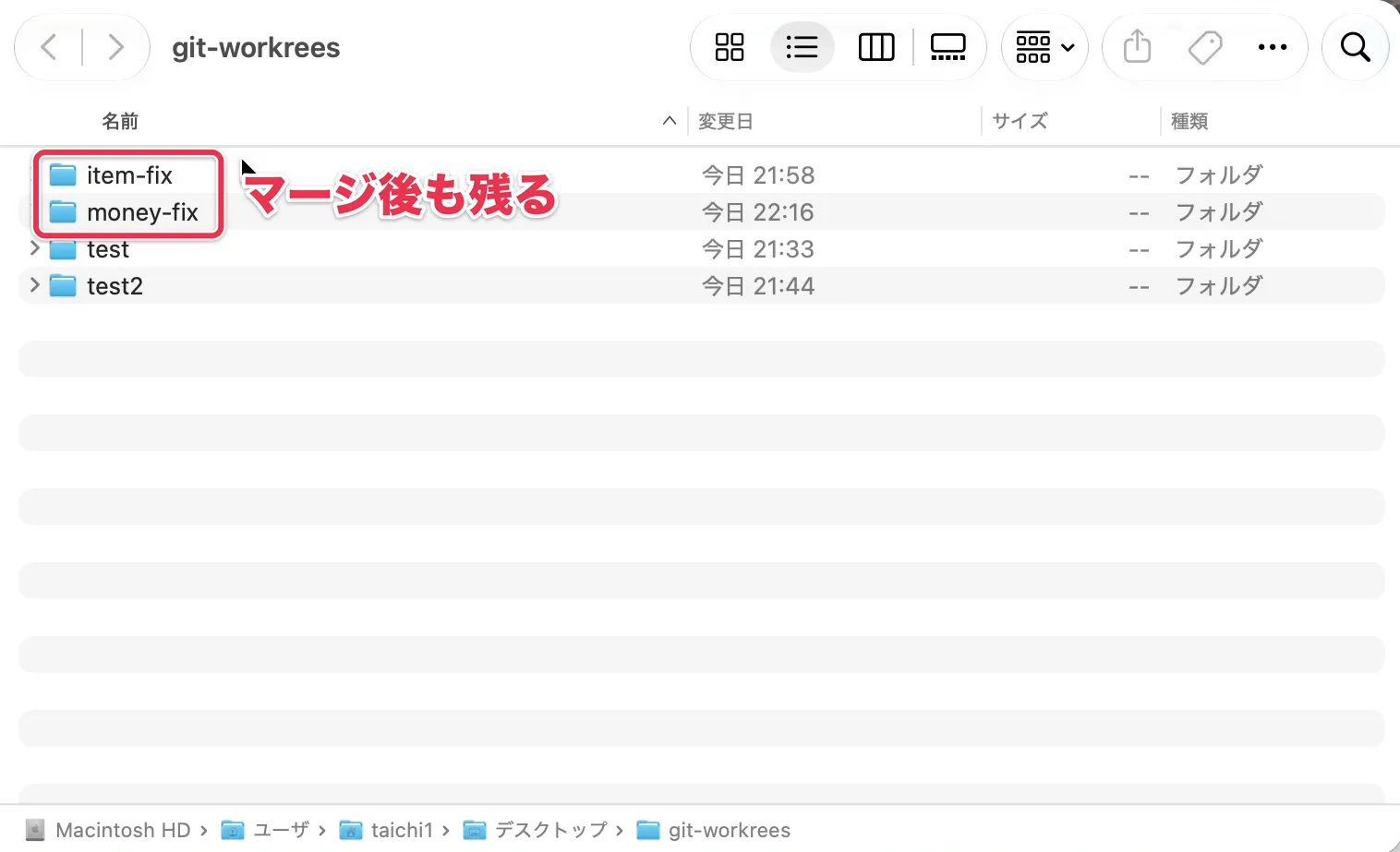Screen dimensions: 1400x852
Task: Click the test folder icon
Action: [x=63, y=249]
